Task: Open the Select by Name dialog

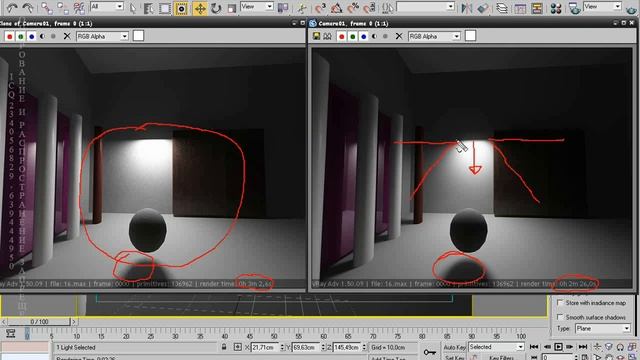Action: pos(149,8)
